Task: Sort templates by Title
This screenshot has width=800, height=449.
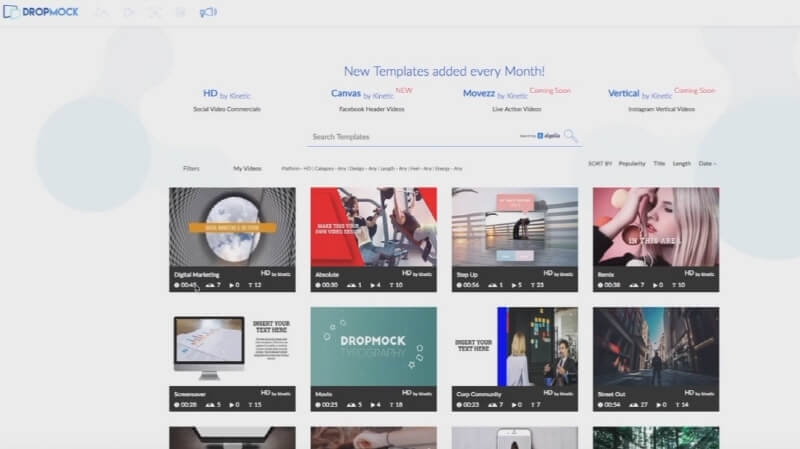Action: (659, 164)
